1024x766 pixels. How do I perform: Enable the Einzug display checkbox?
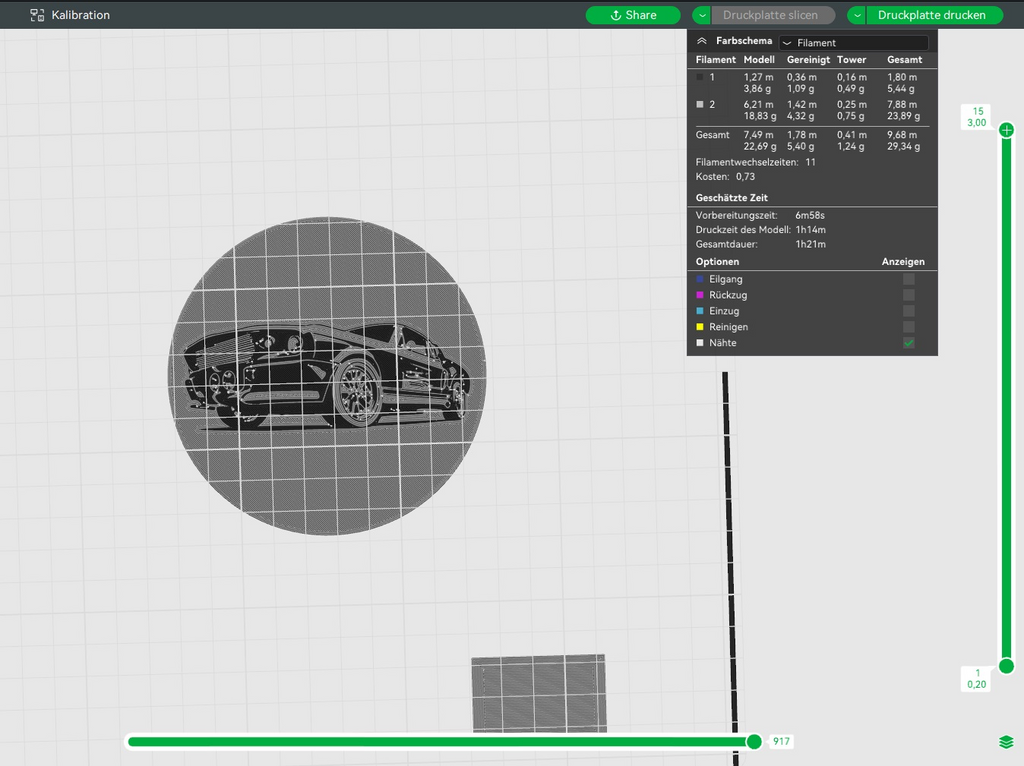pyautogui.click(x=908, y=311)
